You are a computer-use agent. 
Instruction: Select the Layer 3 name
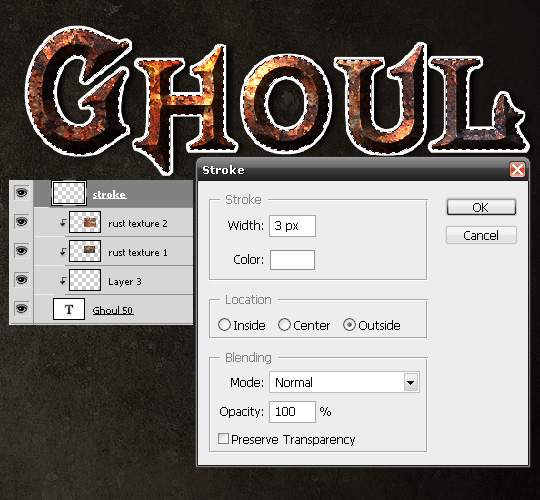(125, 282)
